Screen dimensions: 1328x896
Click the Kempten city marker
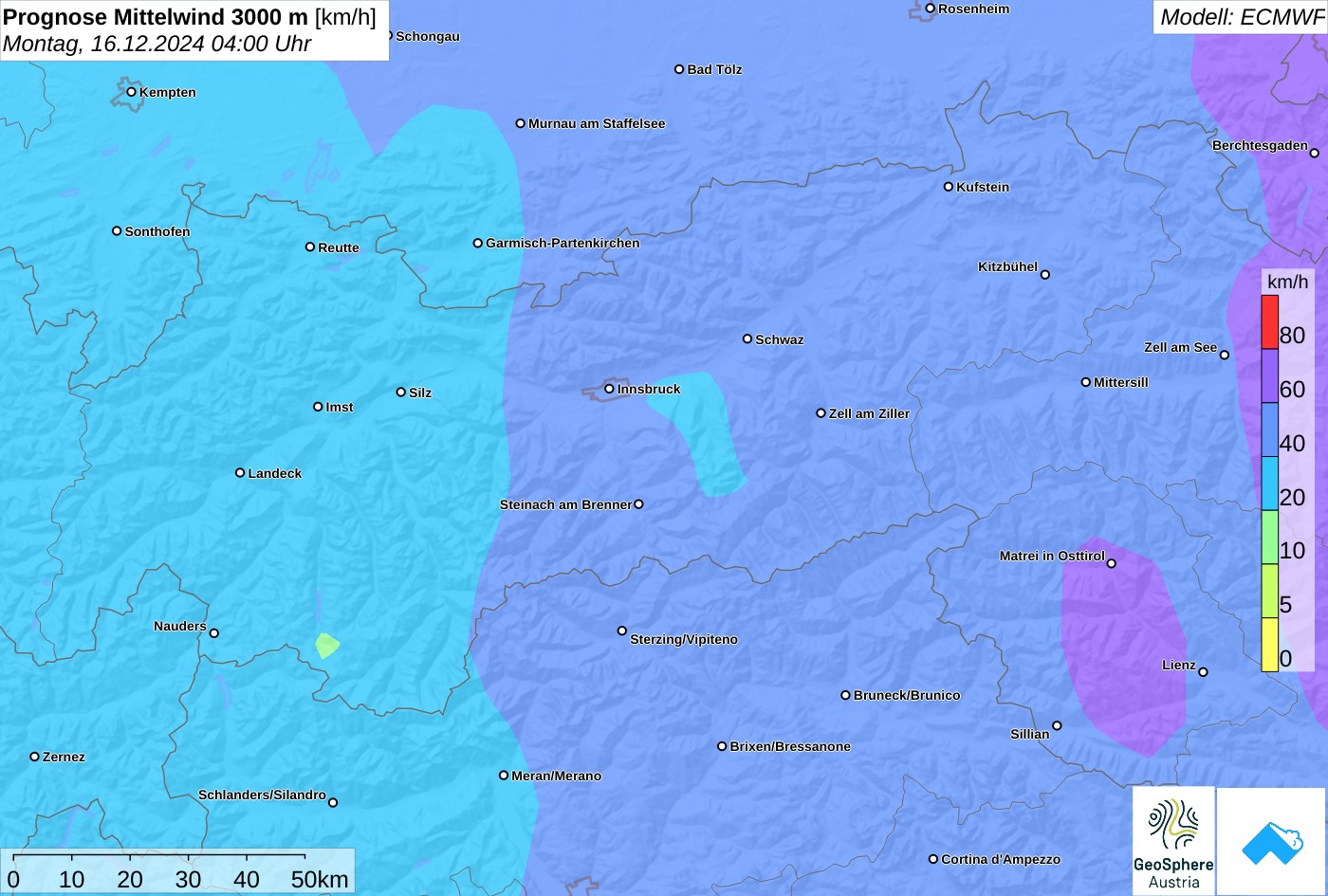click(x=132, y=92)
